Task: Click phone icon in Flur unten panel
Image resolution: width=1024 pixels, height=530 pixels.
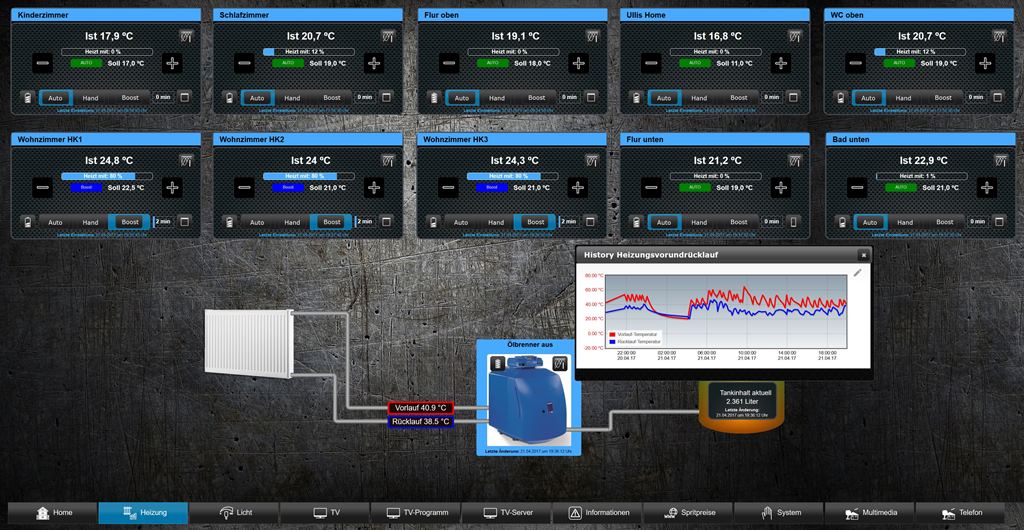Action: tap(793, 222)
